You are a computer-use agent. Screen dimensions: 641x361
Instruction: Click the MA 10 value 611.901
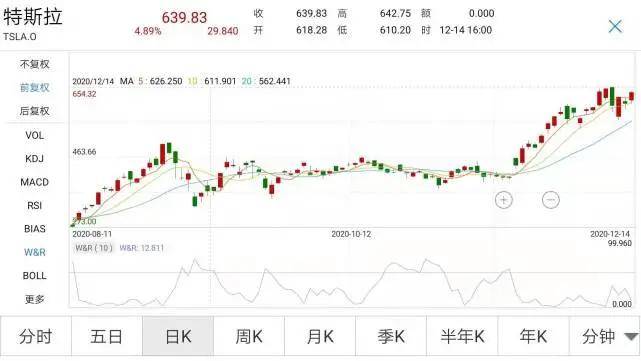[x=220, y=81]
